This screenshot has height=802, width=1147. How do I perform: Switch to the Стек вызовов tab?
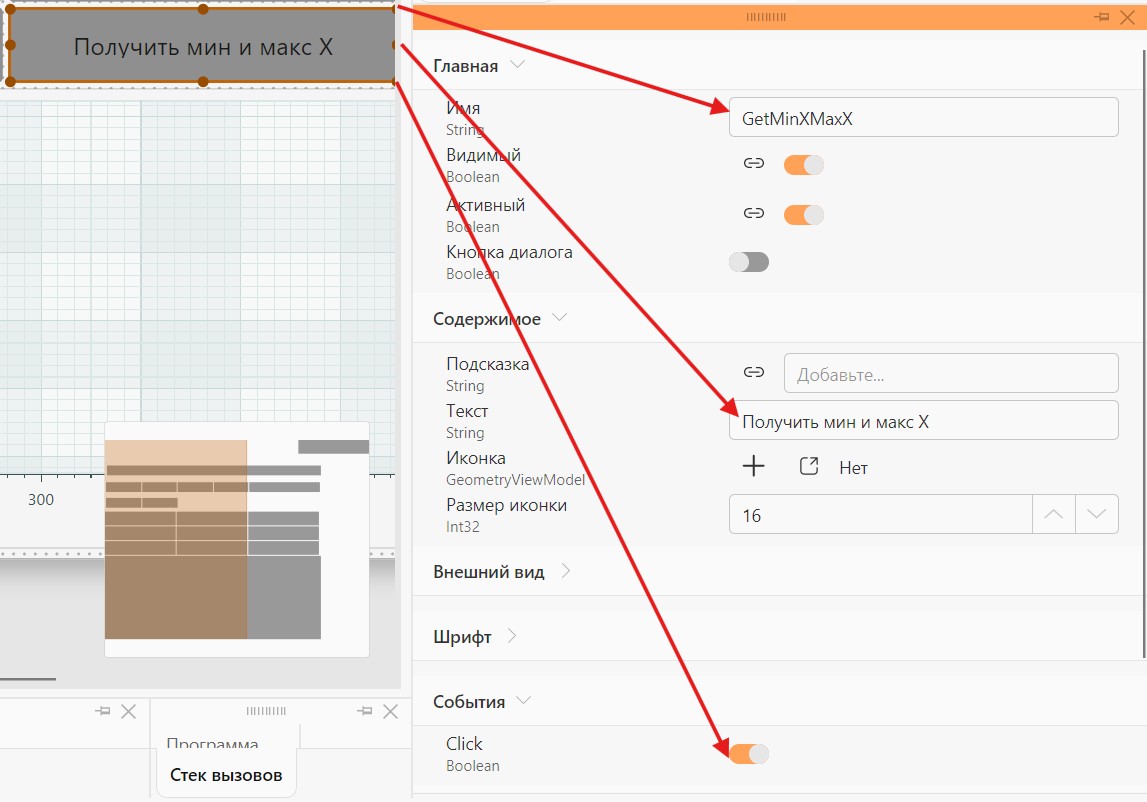226,775
